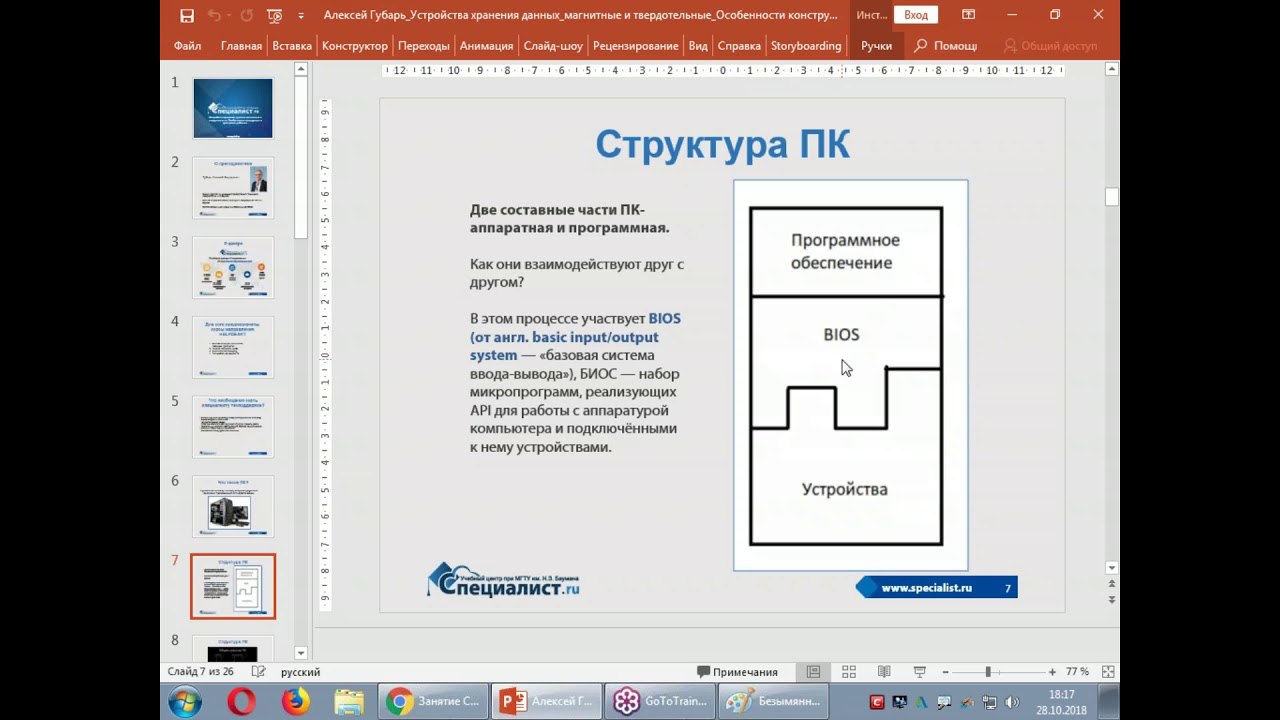The width and height of the screenshot is (1280, 720).
Task: Start slideshow from beginning icon in quick access toolbar
Action: [x=274, y=15]
